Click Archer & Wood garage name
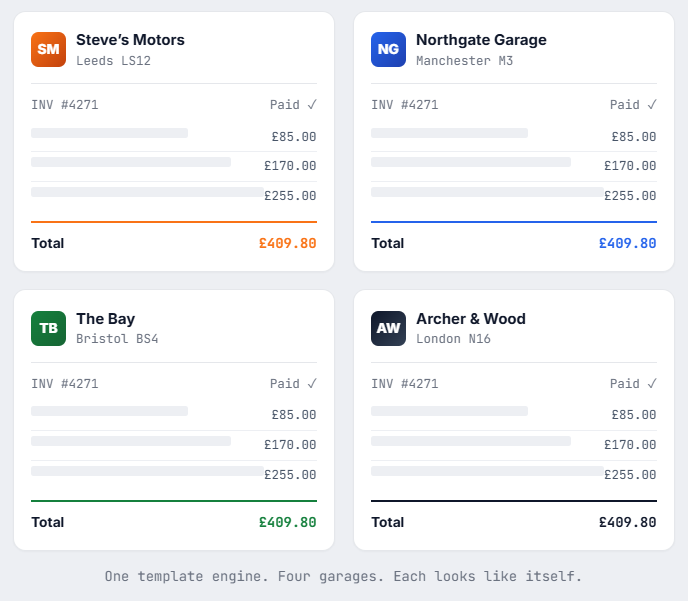 tap(470, 319)
